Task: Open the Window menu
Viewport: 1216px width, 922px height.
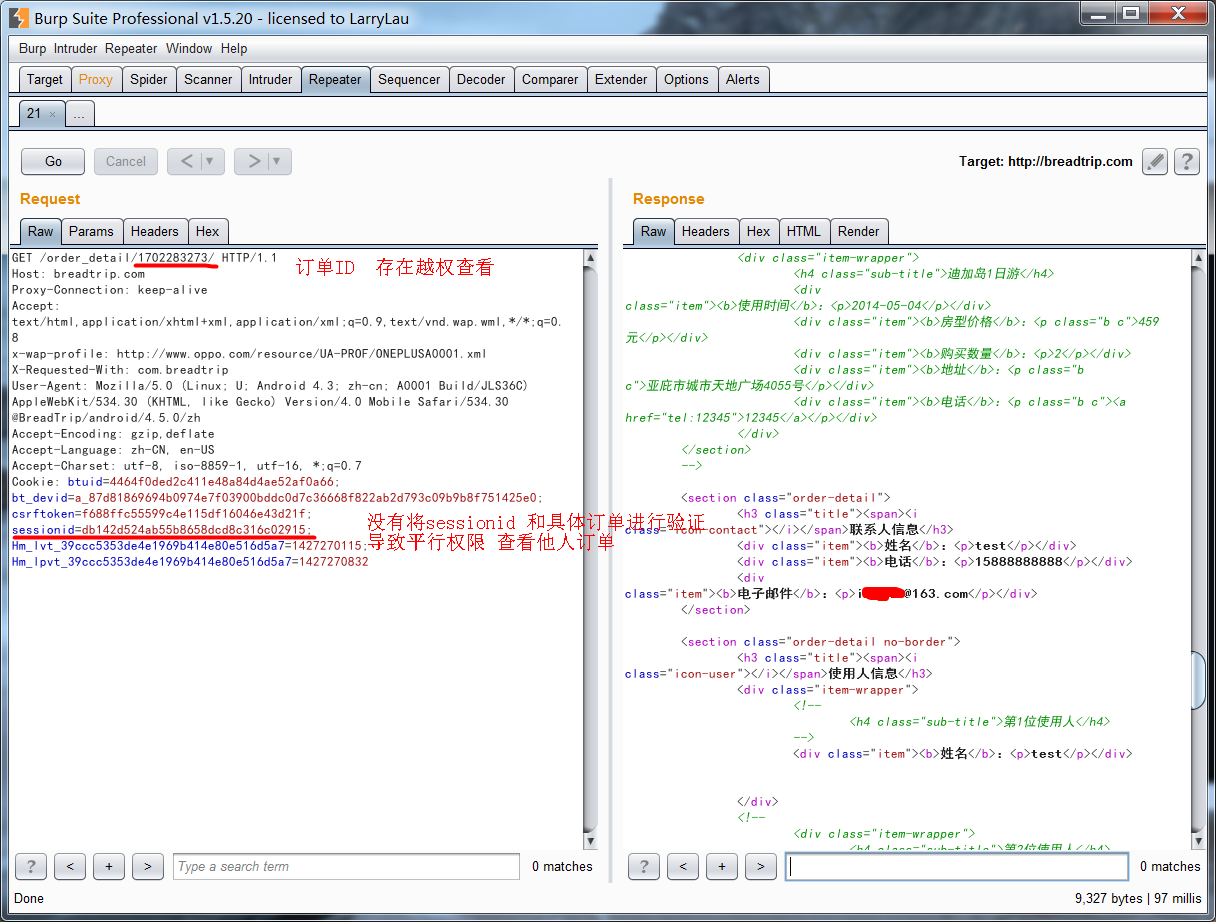Action: point(189,48)
